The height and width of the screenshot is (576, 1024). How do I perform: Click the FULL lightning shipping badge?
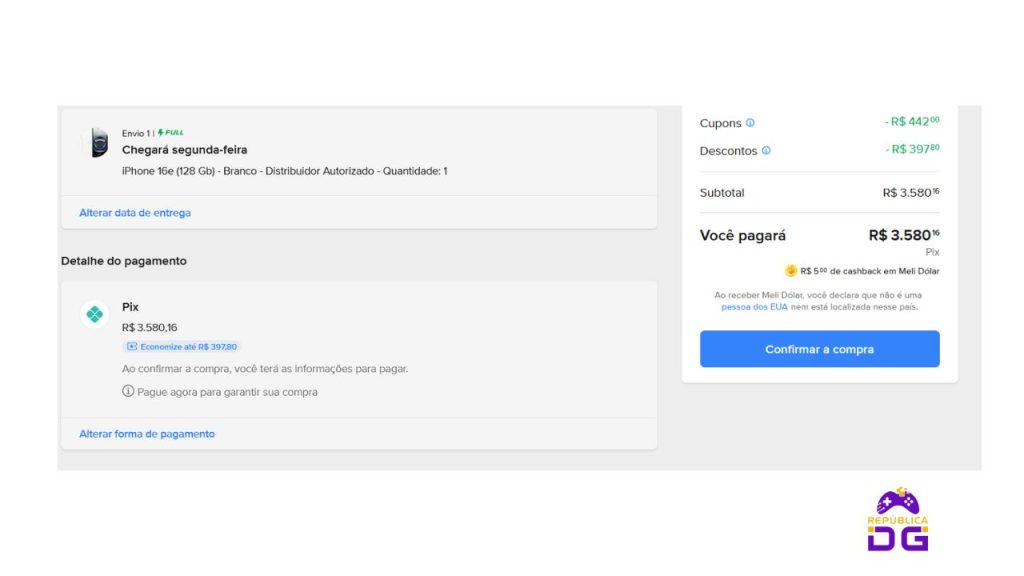tap(170, 133)
